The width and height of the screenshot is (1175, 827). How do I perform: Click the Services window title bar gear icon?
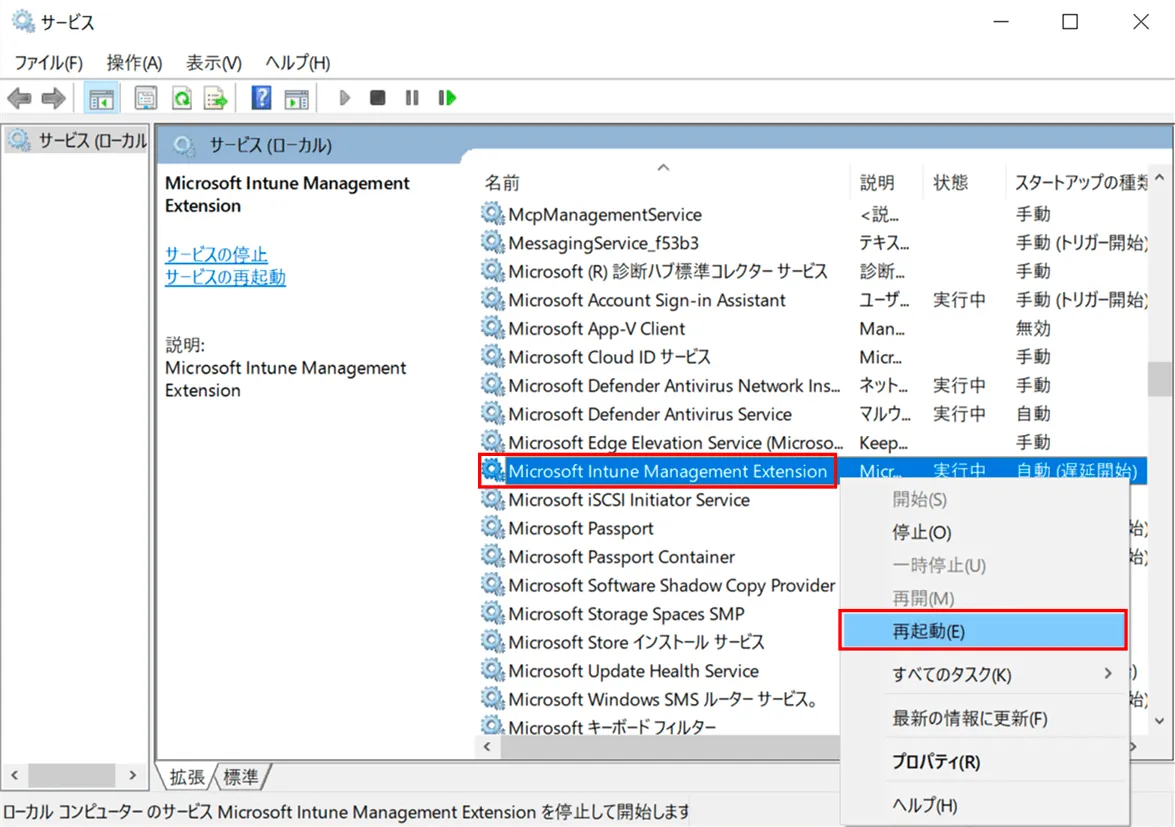23,21
